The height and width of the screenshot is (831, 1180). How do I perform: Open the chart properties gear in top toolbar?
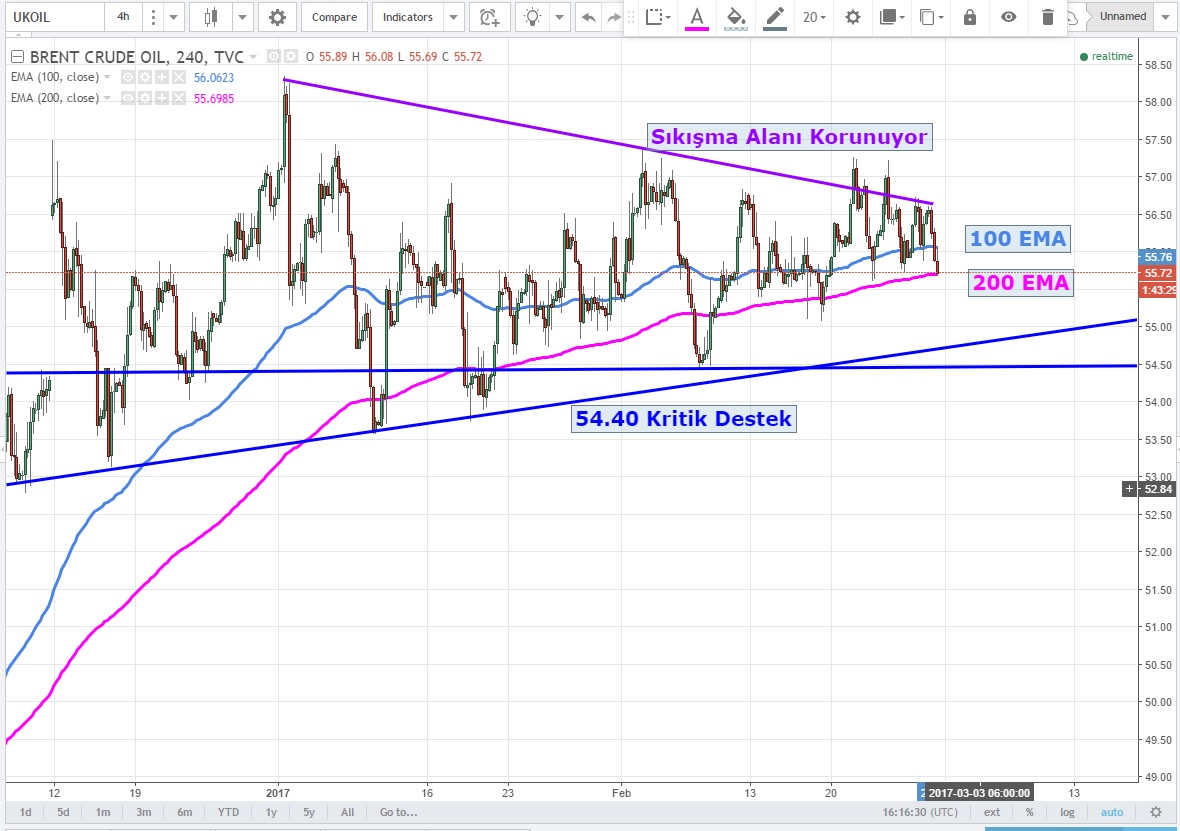(x=277, y=17)
